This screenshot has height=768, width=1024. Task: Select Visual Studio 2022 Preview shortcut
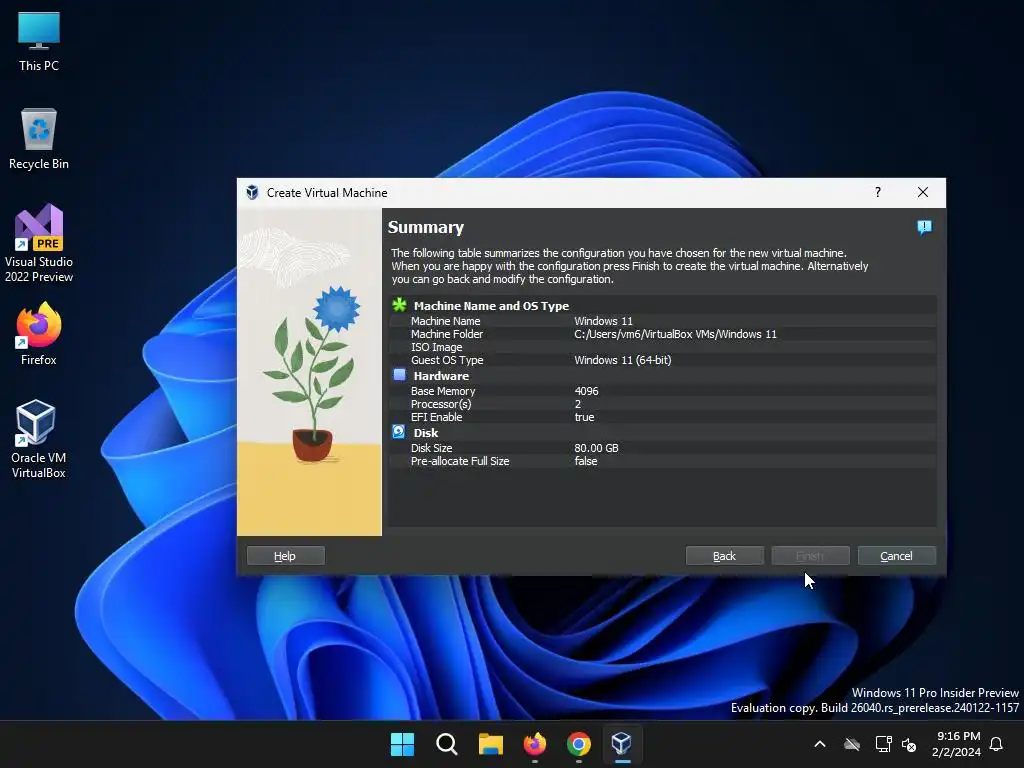39,243
